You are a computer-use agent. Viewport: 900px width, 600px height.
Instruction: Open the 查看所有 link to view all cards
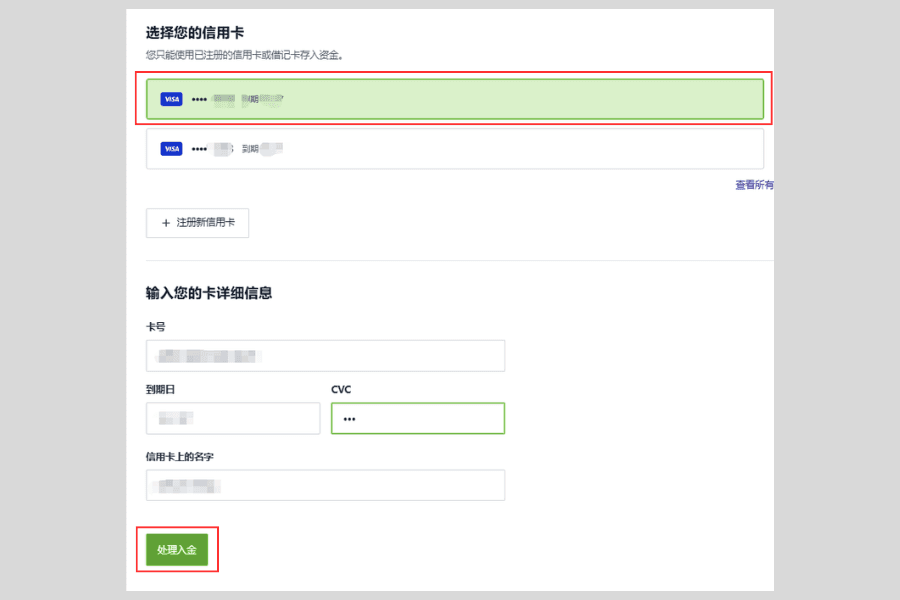pos(755,184)
